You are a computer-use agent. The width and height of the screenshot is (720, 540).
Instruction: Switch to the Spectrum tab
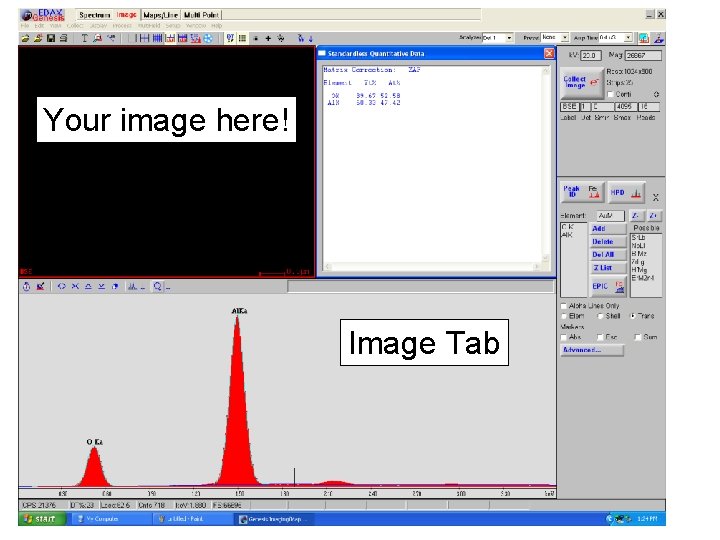coord(95,15)
